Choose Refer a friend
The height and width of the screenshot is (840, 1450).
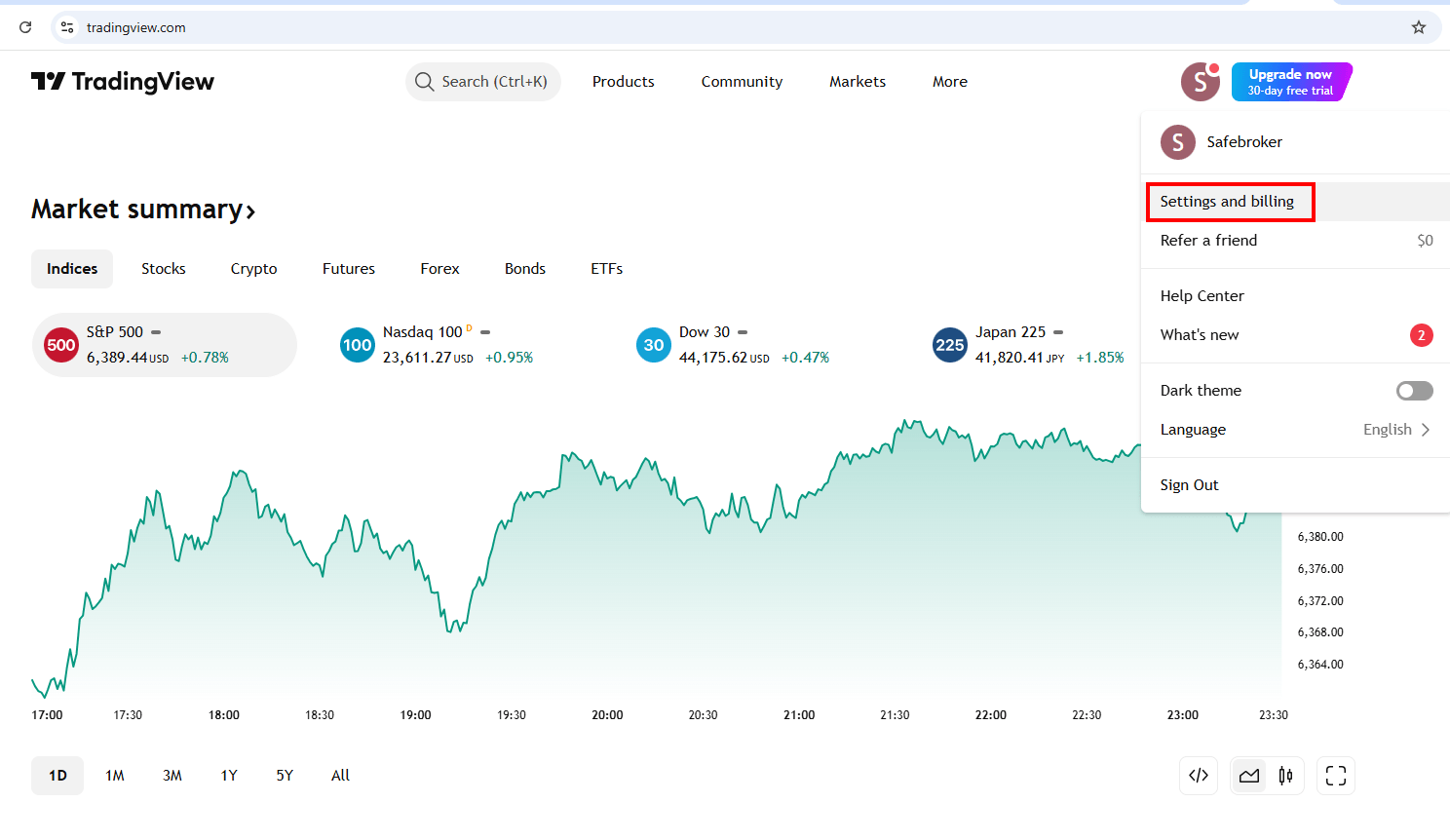click(x=1295, y=241)
